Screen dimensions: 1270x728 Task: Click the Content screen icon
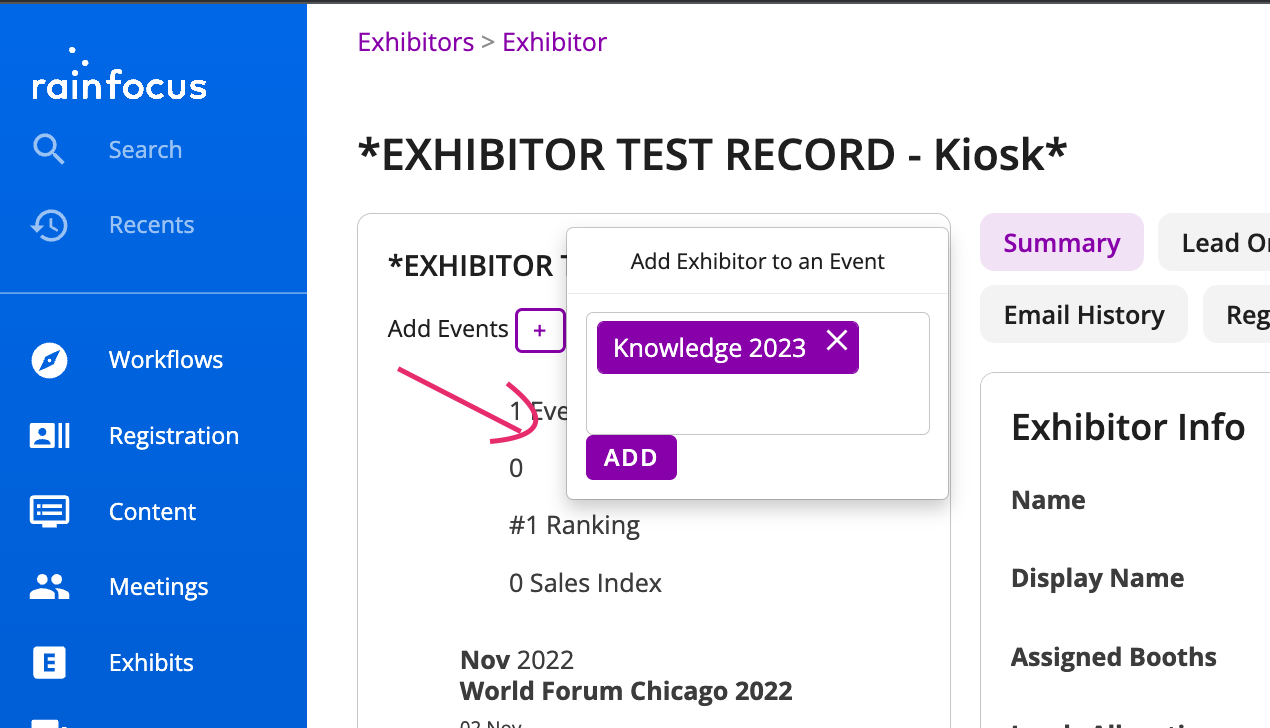[x=49, y=511]
